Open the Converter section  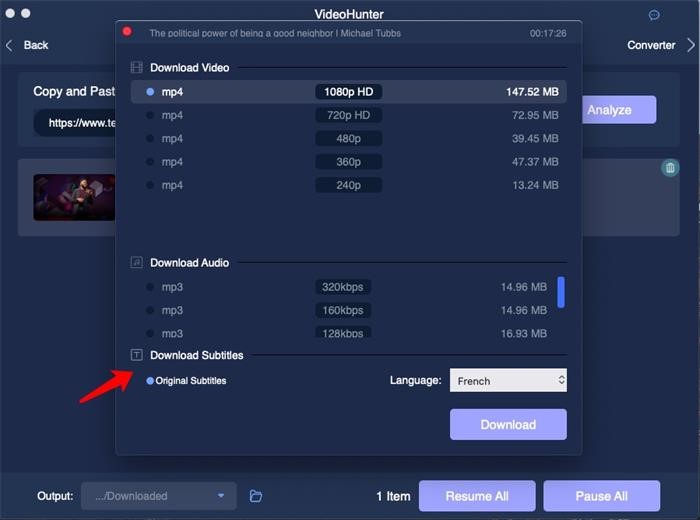click(x=651, y=45)
